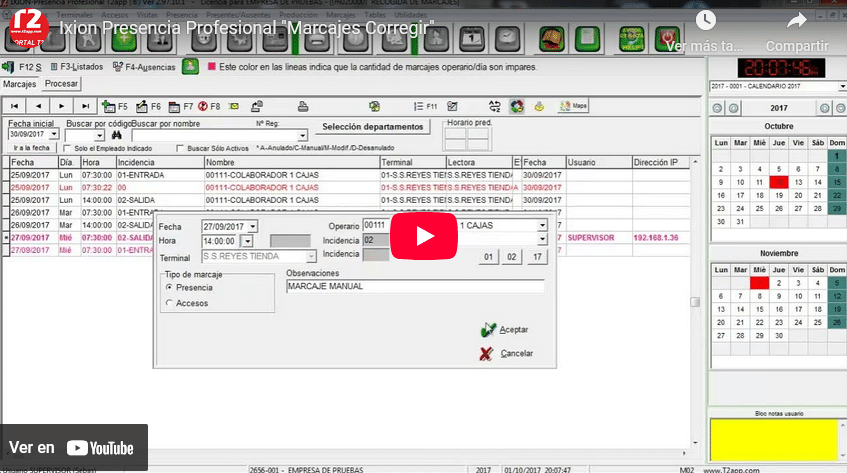This screenshot has height=473, width=847.
Task: Select the red highlighted day in Octubre
Action: tap(779, 182)
